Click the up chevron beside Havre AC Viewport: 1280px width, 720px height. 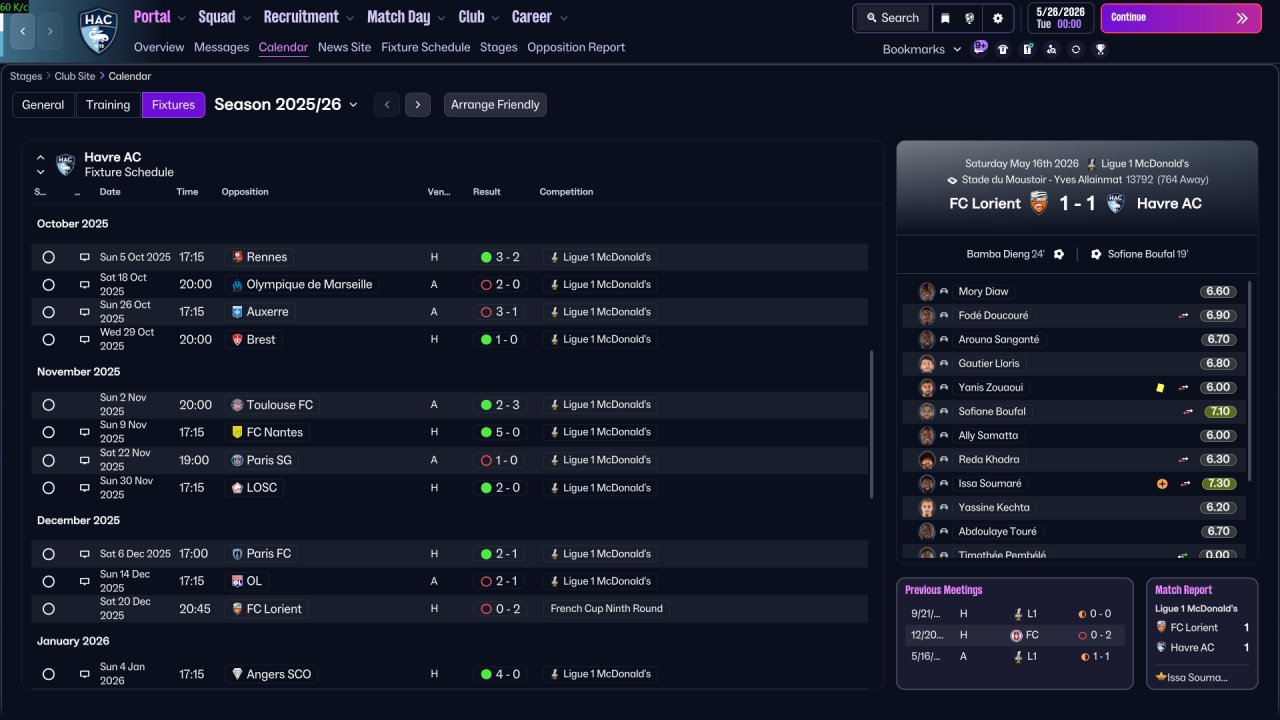click(41, 157)
